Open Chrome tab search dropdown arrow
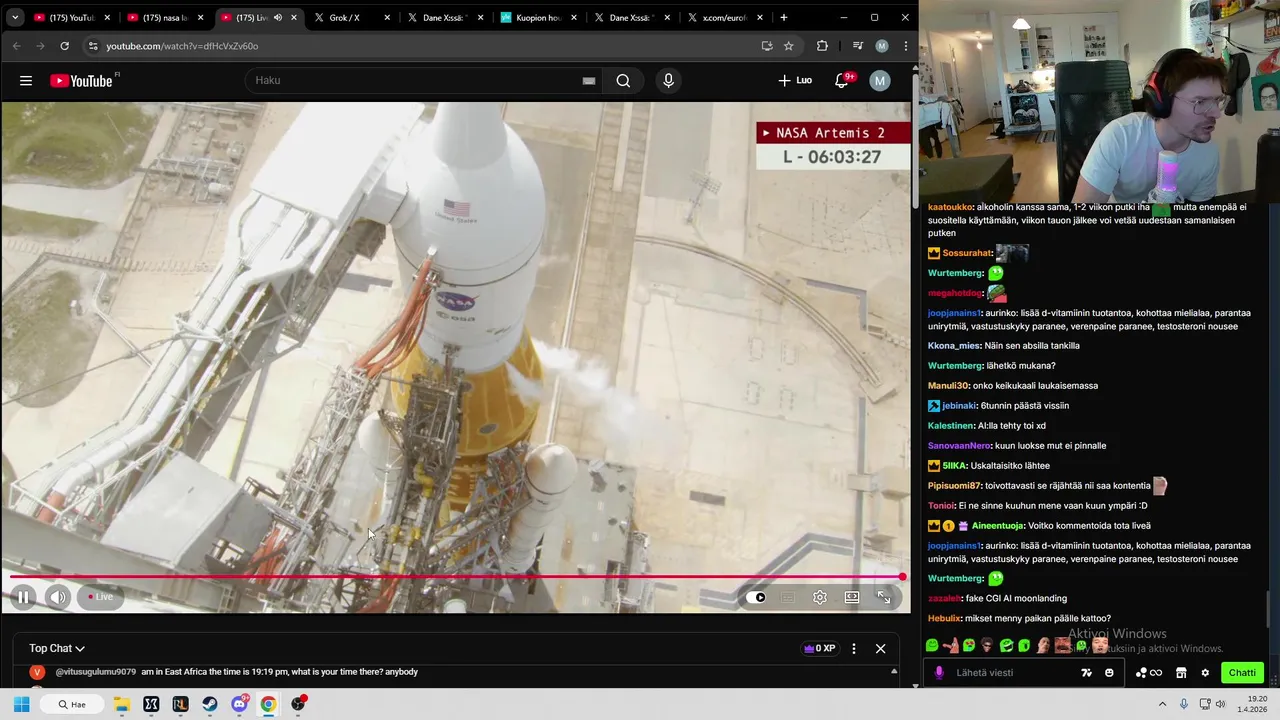The width and height of the screenshot is (1280, 720). tap(14, 17)
